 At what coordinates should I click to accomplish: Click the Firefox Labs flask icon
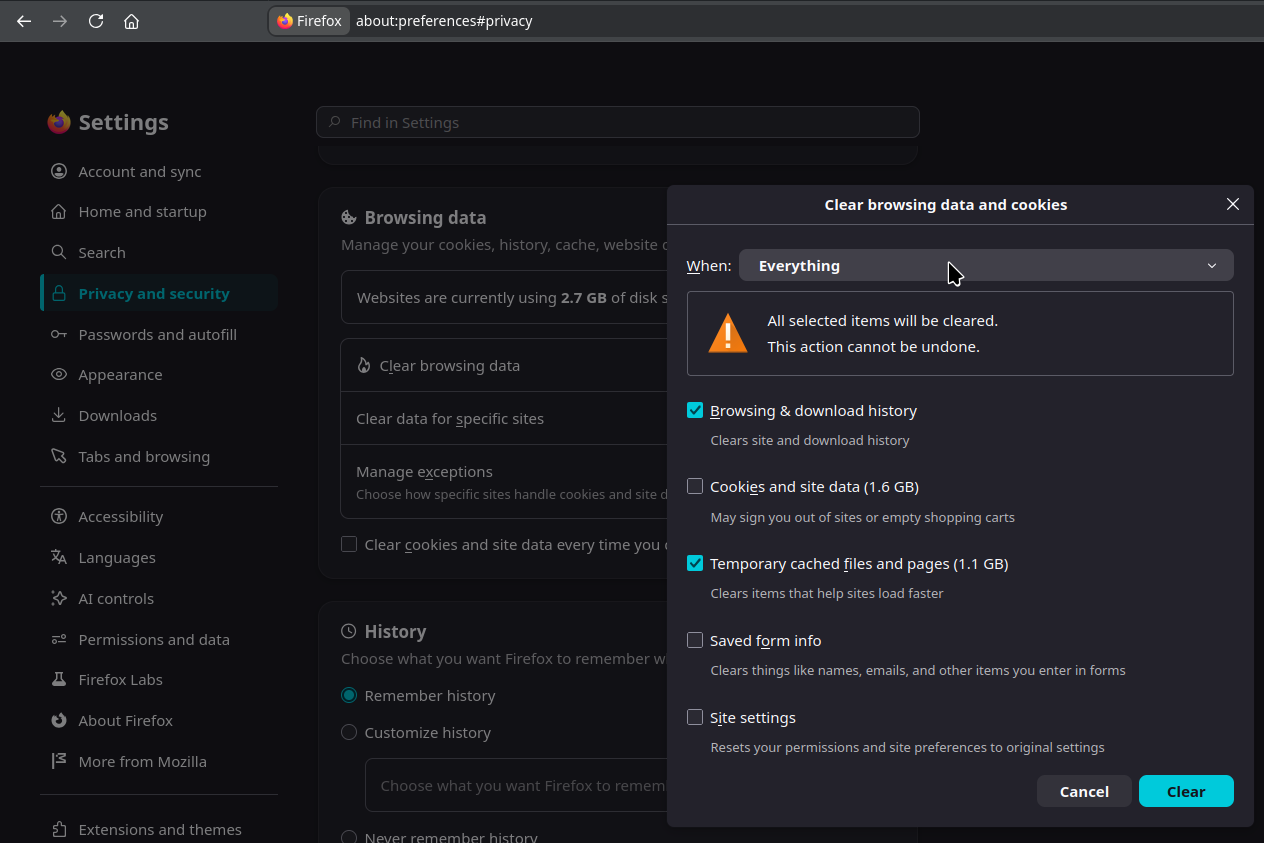coord(59,680)
